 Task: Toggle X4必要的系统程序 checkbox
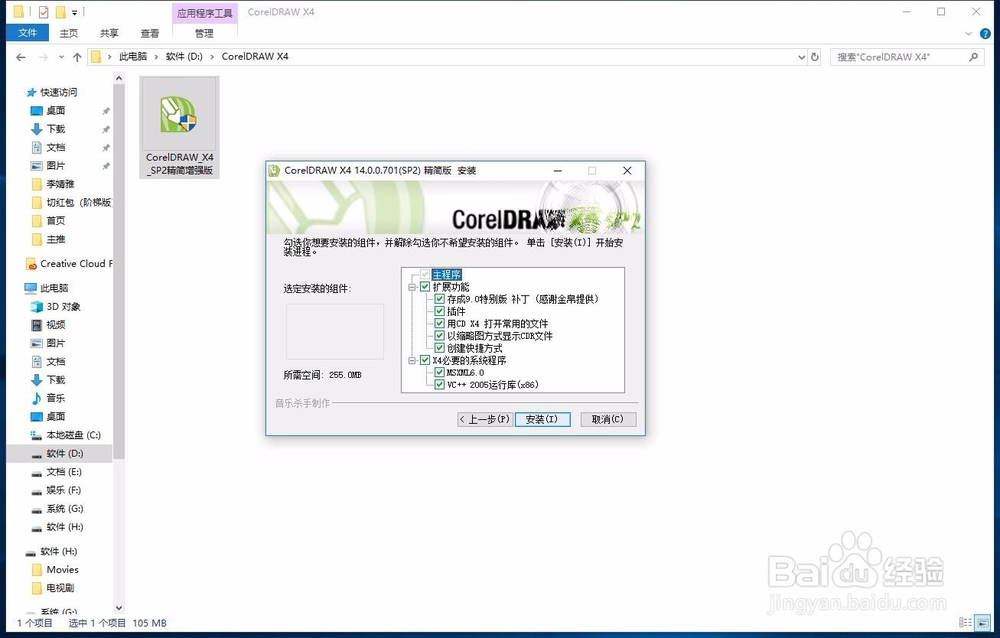425,360
